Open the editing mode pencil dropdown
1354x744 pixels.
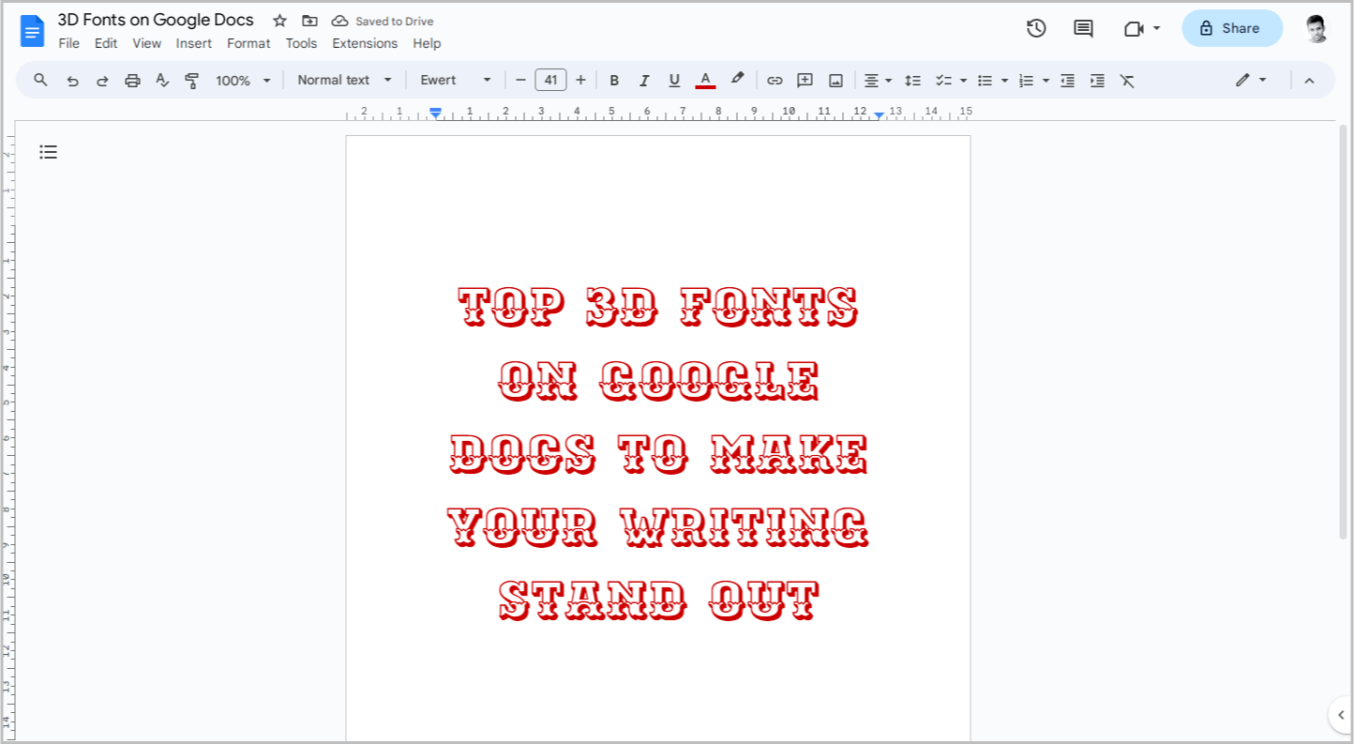coord(1251,80)
